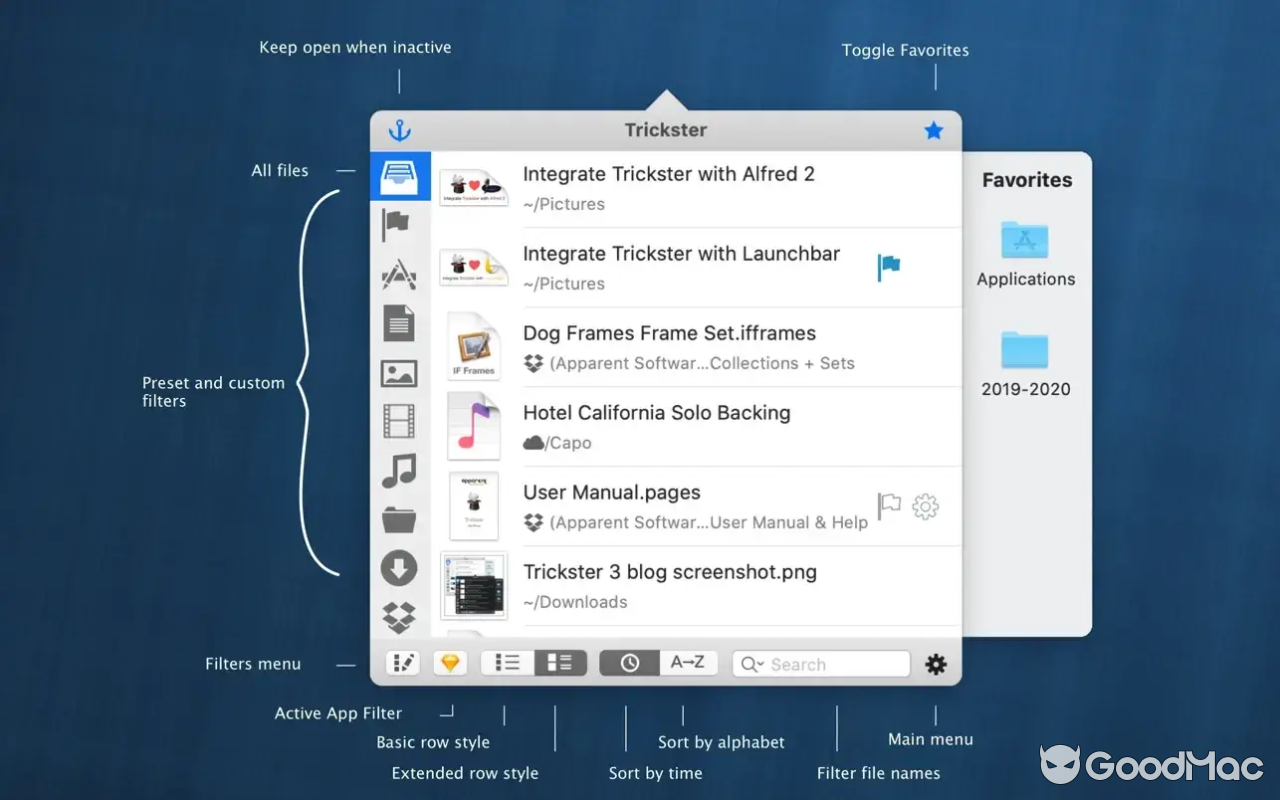Show recent images using the pictures filter
The image size is (1280, 800).
click(399, 372)
